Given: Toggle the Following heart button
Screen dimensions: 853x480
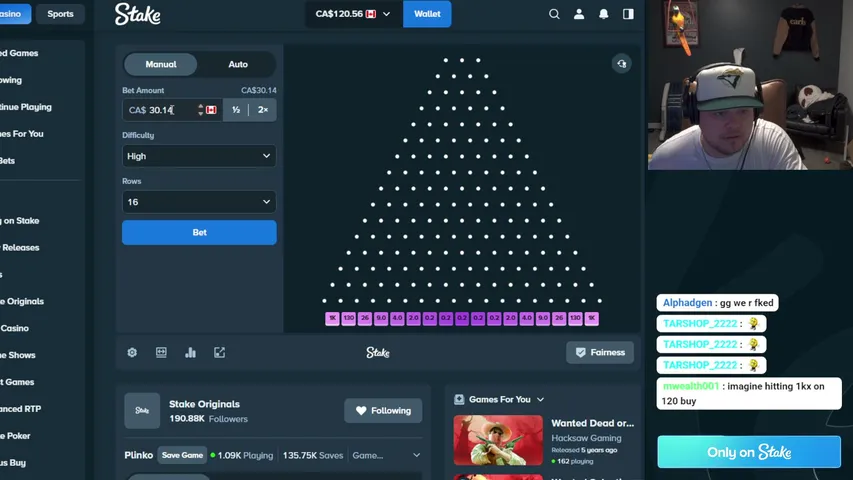Looking at the screenshot, I should 383,410.
